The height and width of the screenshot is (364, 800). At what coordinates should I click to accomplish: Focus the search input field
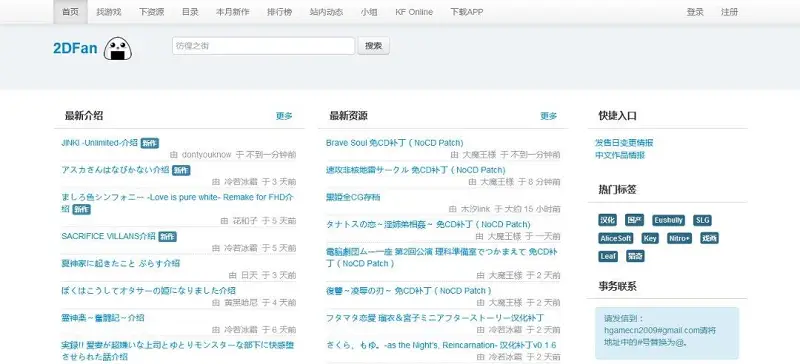tap(263, 46)
